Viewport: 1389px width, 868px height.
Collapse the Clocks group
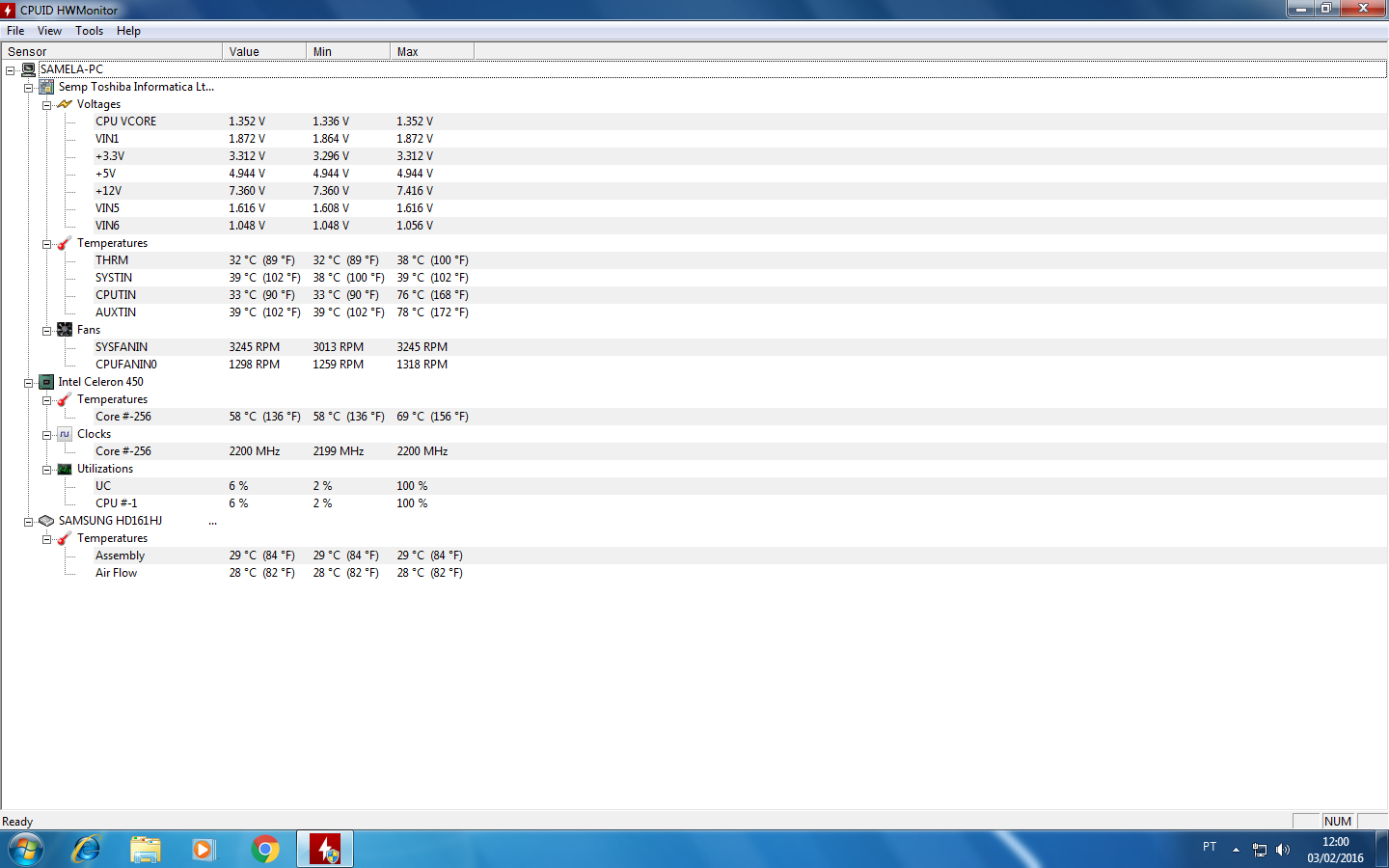point(46,435)
